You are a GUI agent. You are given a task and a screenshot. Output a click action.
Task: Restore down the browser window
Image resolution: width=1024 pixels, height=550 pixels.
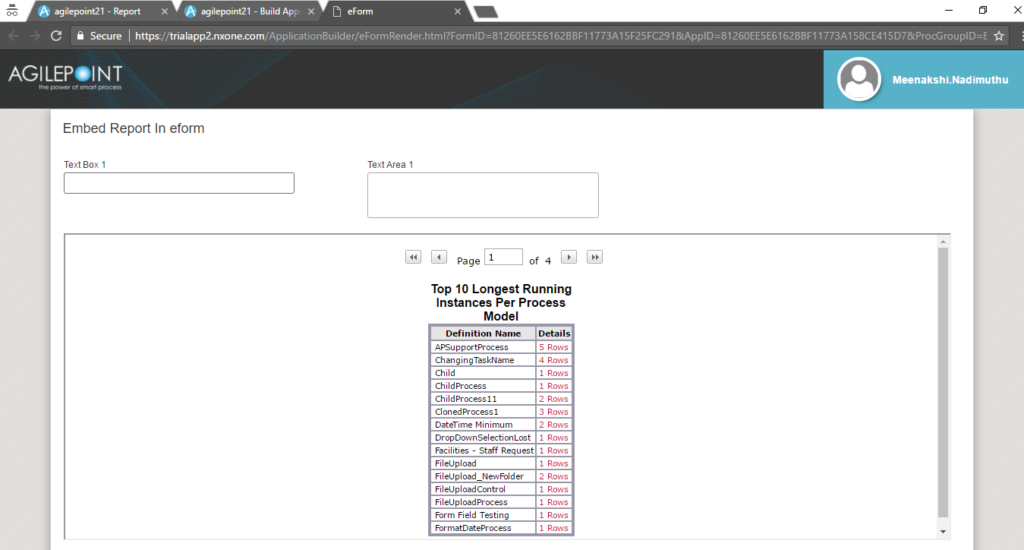point(984,10)
